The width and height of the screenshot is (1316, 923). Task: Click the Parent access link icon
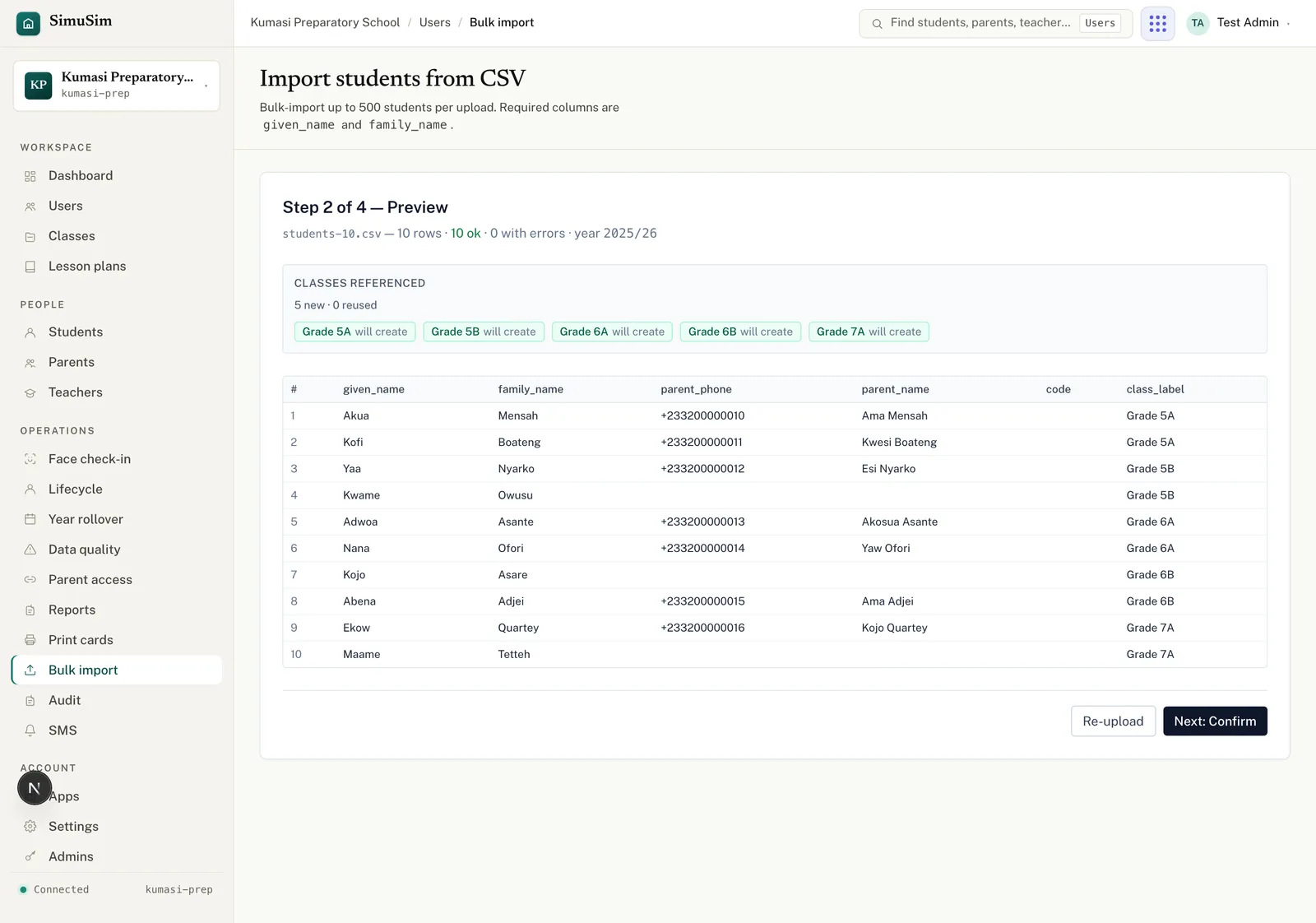point(30,580)
